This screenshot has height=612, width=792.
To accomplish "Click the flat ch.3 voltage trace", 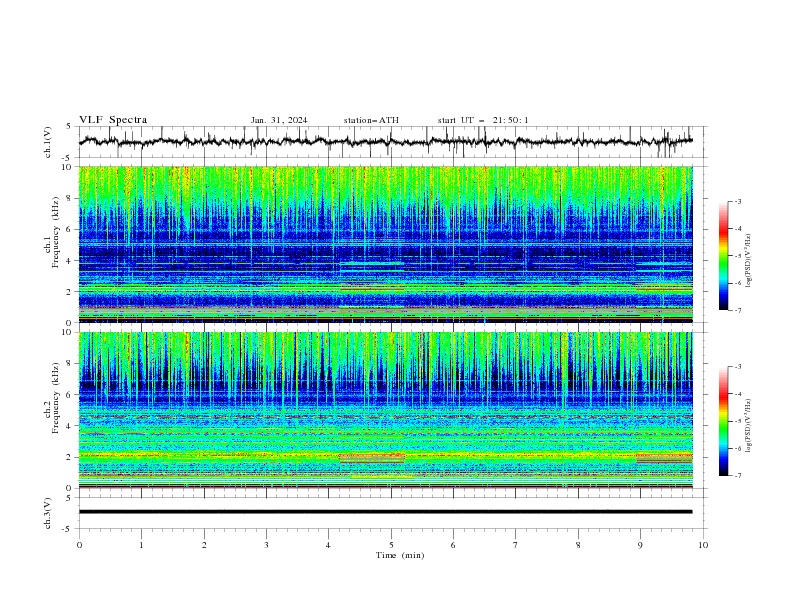I will (x=385, y=512).
